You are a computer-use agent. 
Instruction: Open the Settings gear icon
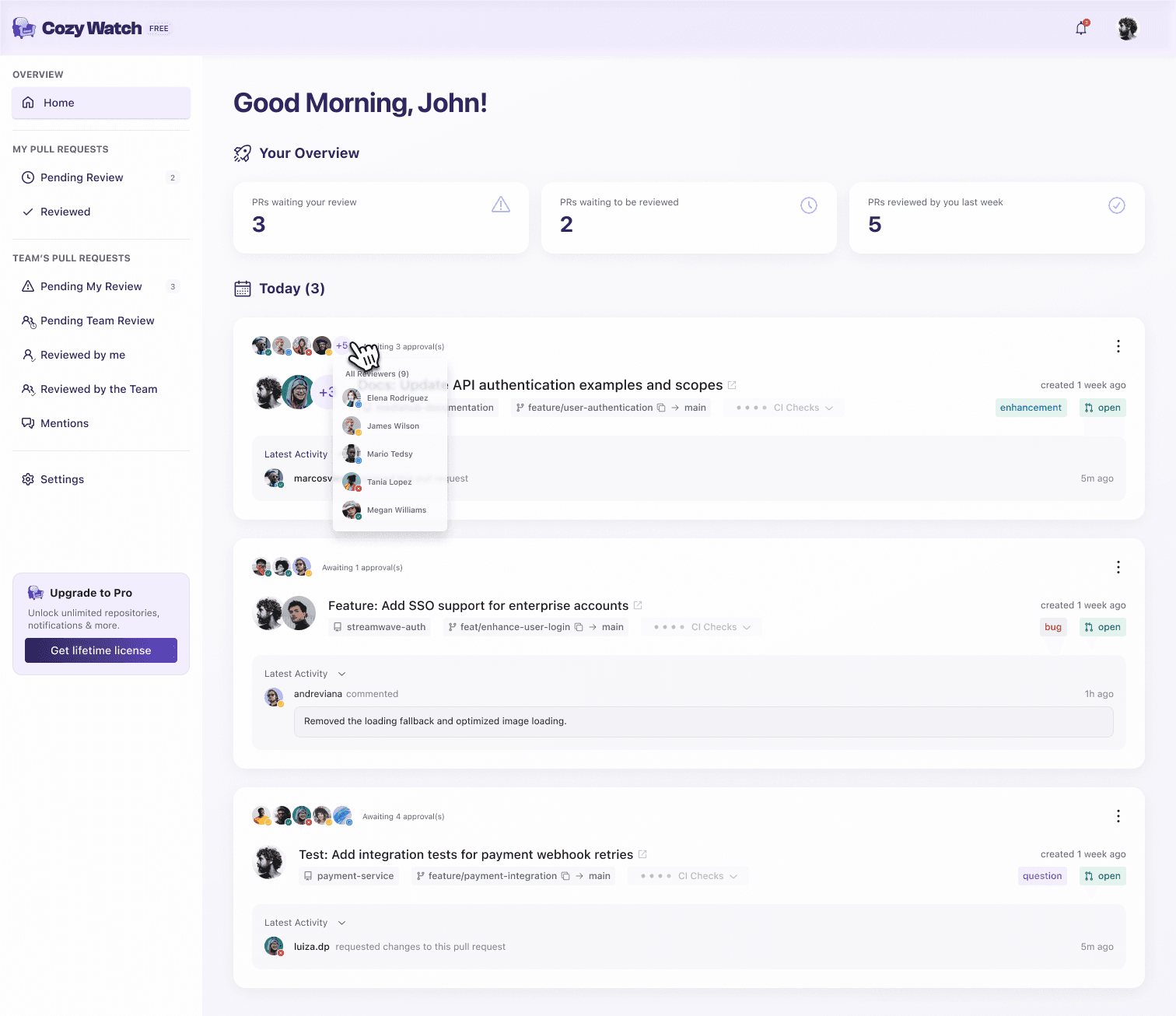[29, 479]
